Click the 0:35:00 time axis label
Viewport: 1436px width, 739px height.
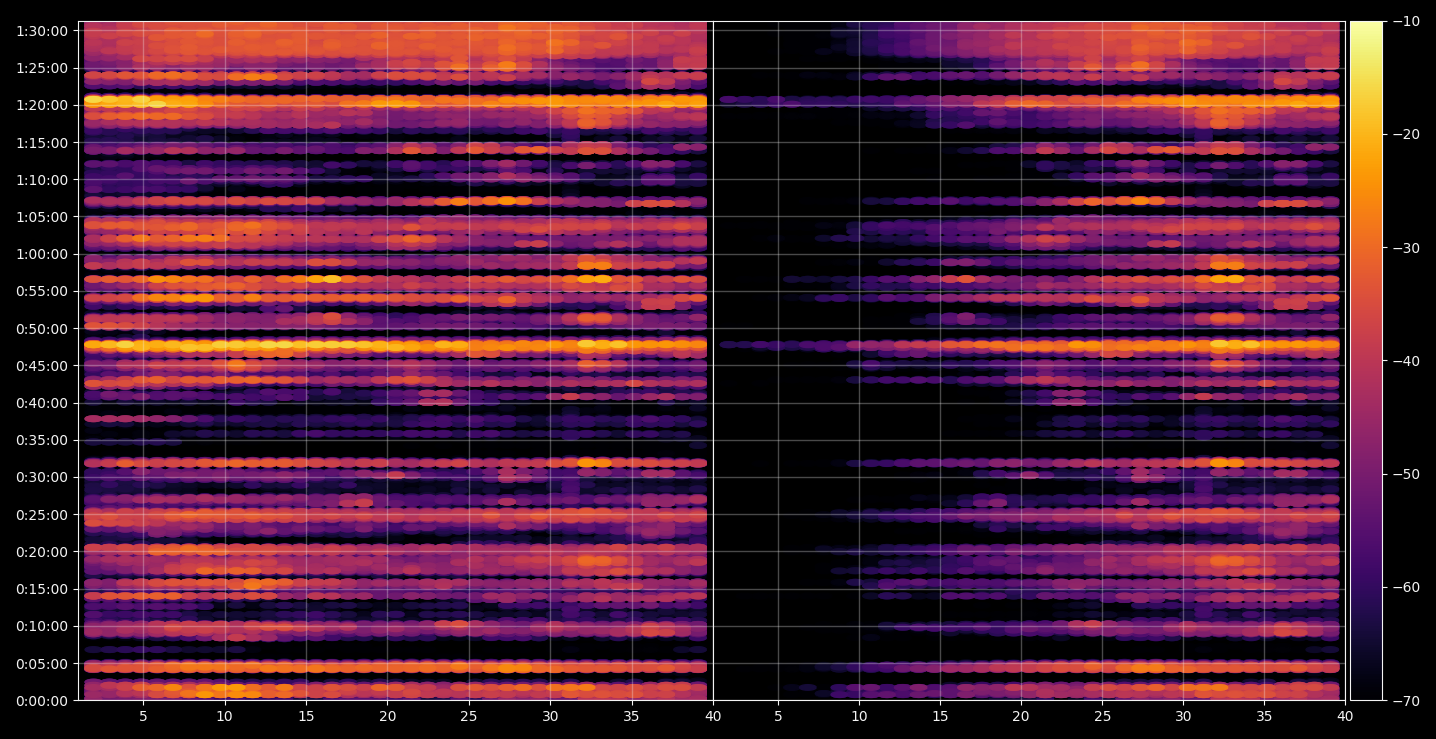[43, 440]
